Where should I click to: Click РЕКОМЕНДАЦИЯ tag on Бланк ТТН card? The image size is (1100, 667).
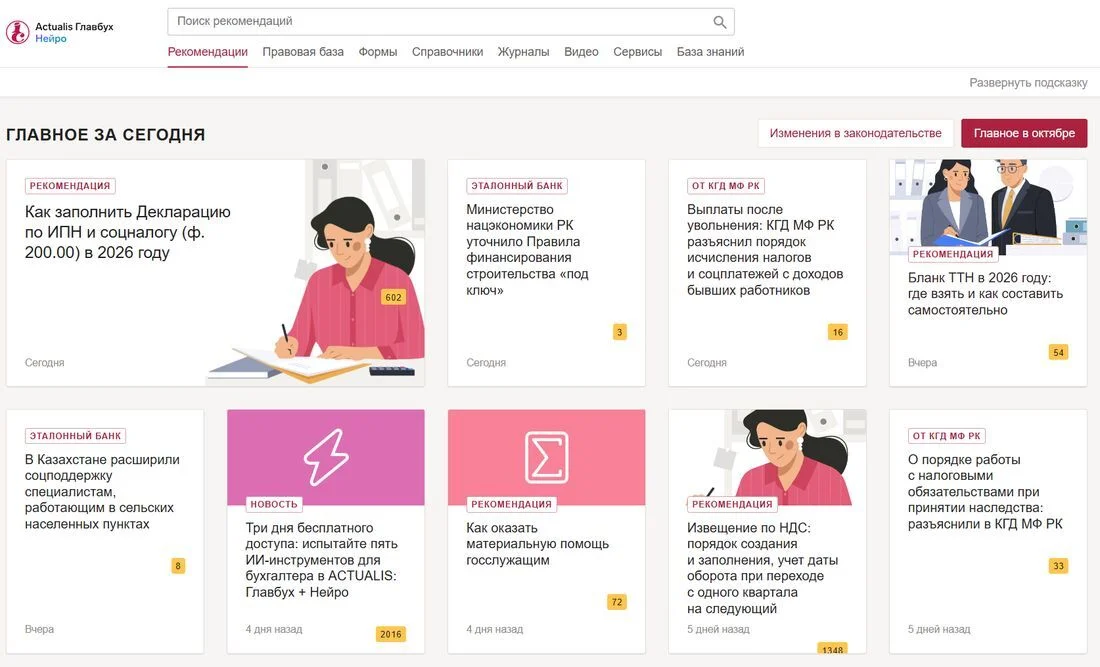tap(953, 254)
